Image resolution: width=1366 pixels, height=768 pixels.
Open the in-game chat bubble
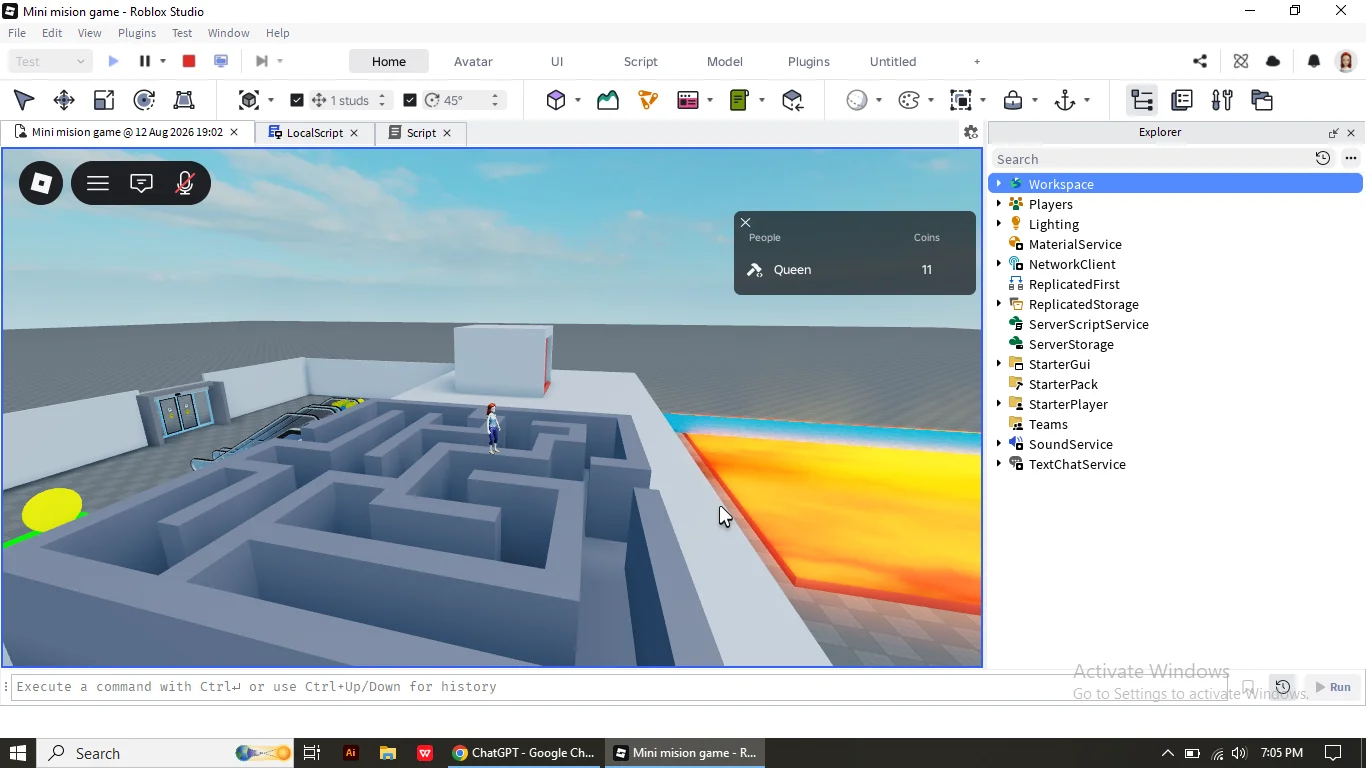(x=142, y=183)
